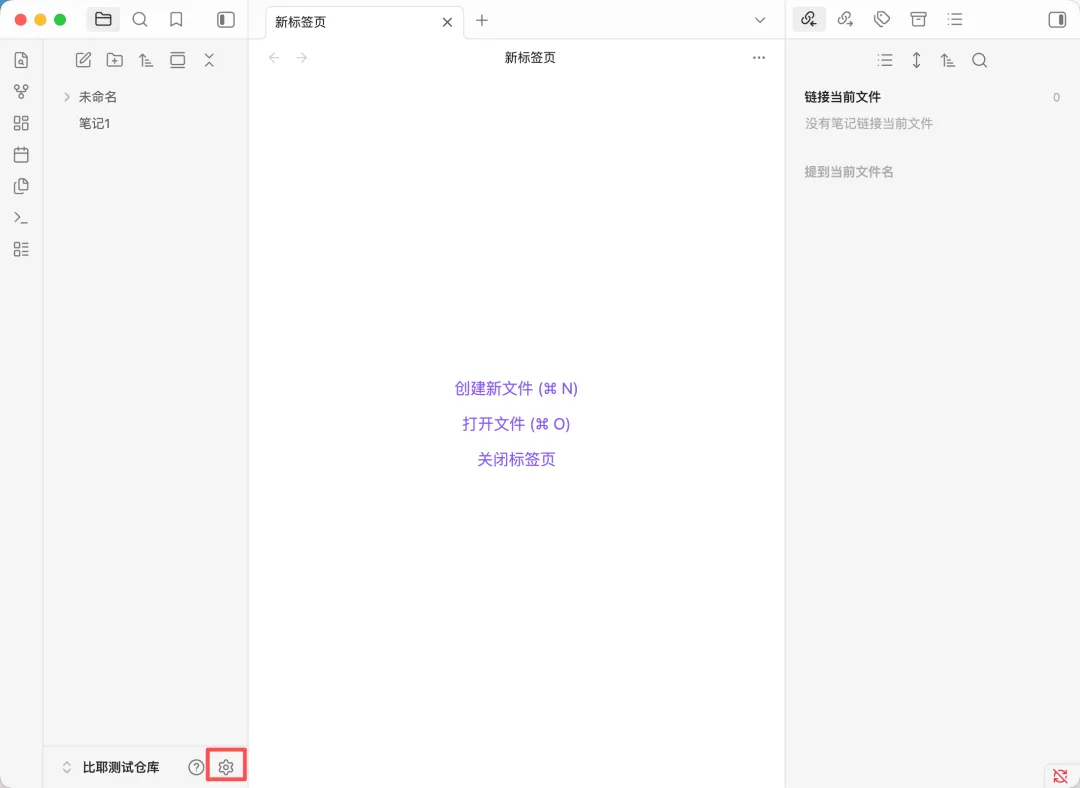Click the list-style icon at the bottom of the ribbon
The height and width of the screenshot is (788, 1080).
click(21, 249)
